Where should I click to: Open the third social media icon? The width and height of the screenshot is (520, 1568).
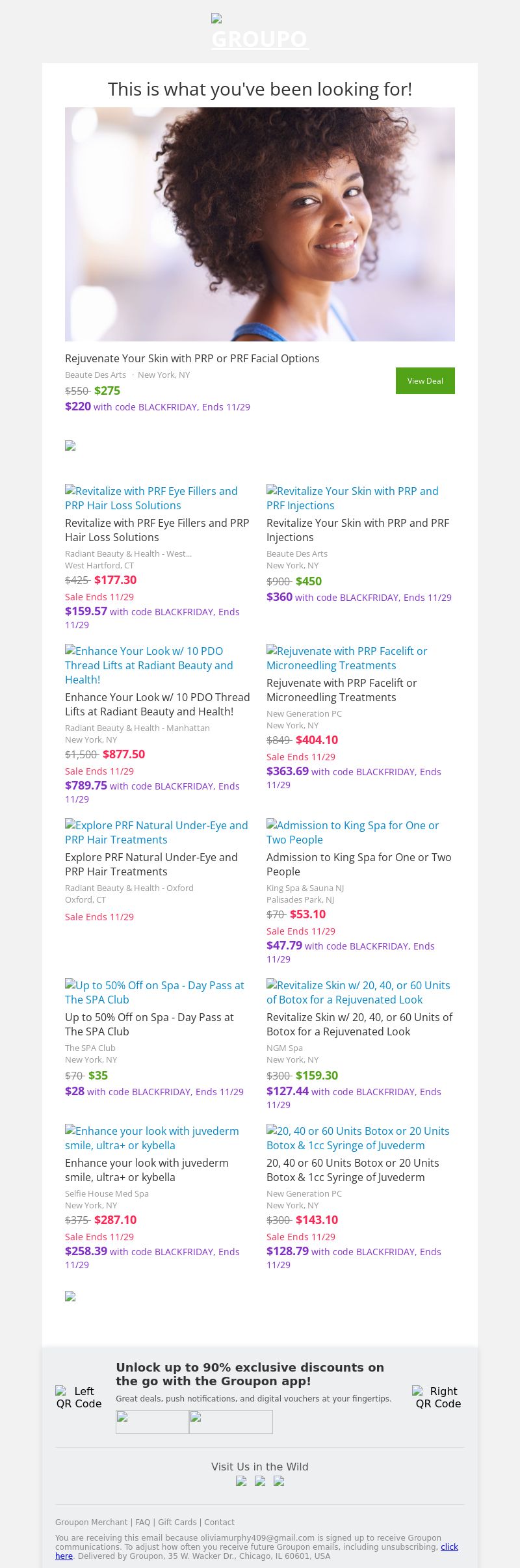point(279,1481)
